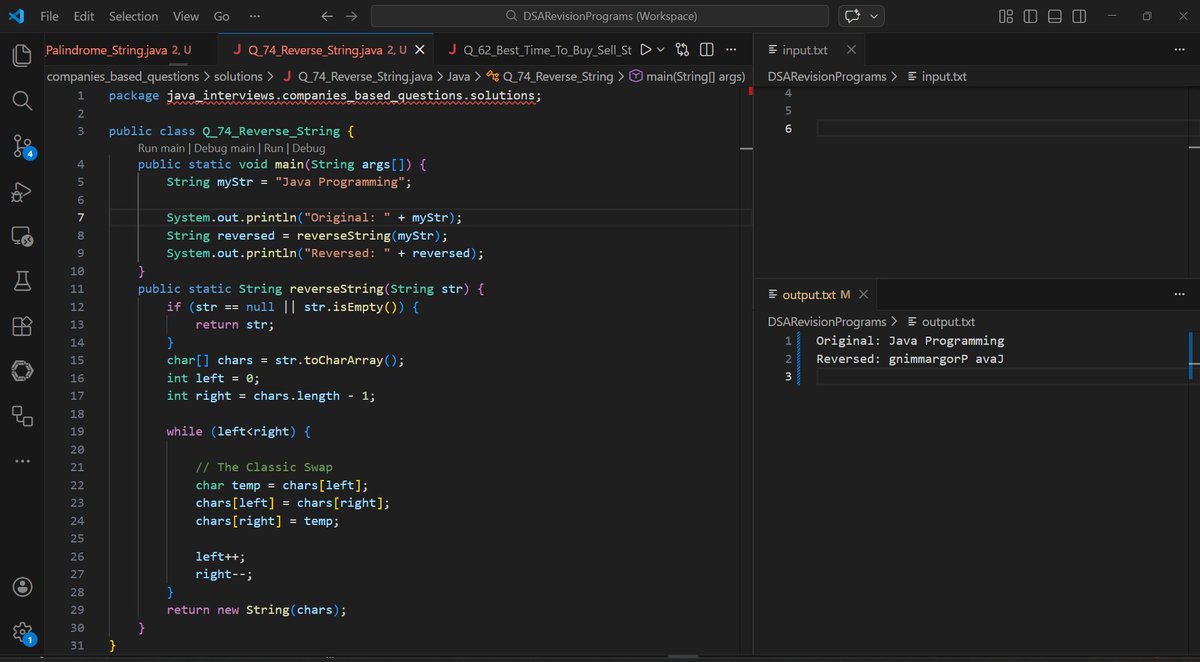Click the VS Code logo icon

tap(16, 16)
